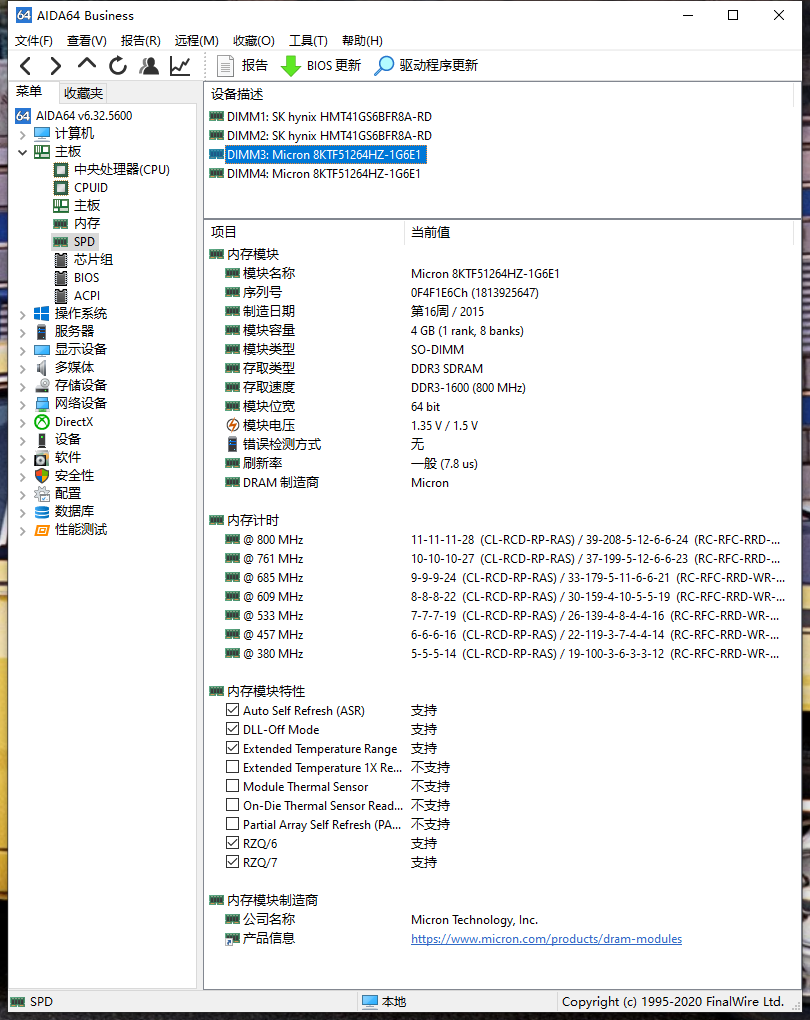Select CPUID in the tree

90,188
